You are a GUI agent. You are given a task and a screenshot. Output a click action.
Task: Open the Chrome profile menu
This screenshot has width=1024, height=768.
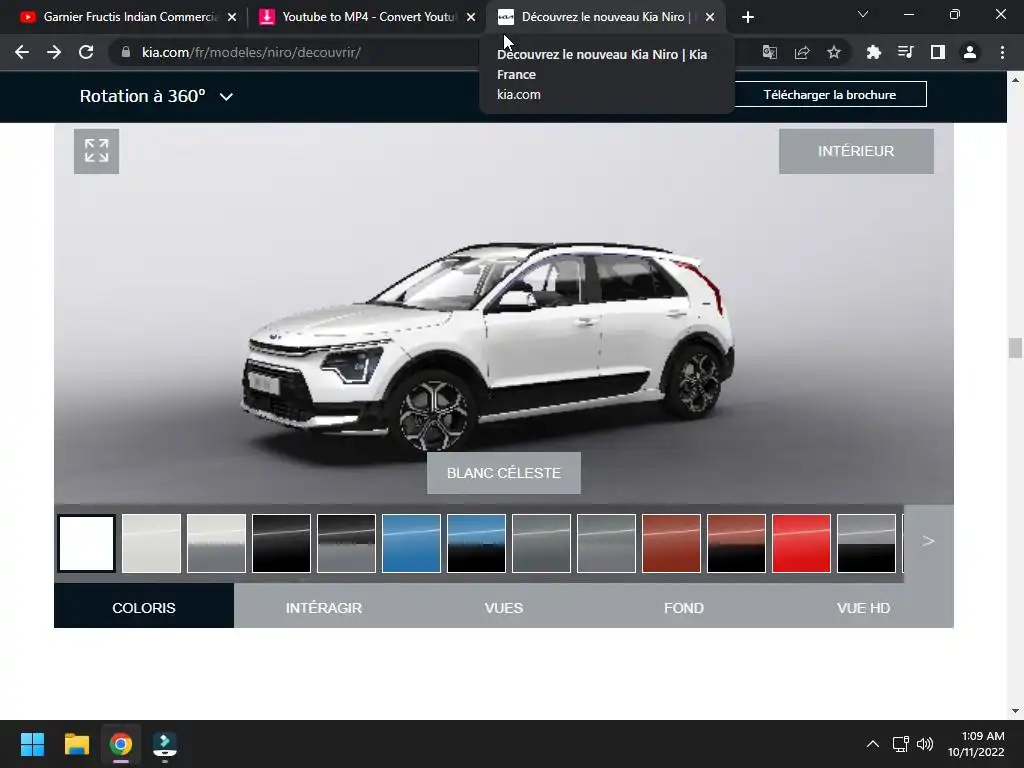(x=970, y=52)
